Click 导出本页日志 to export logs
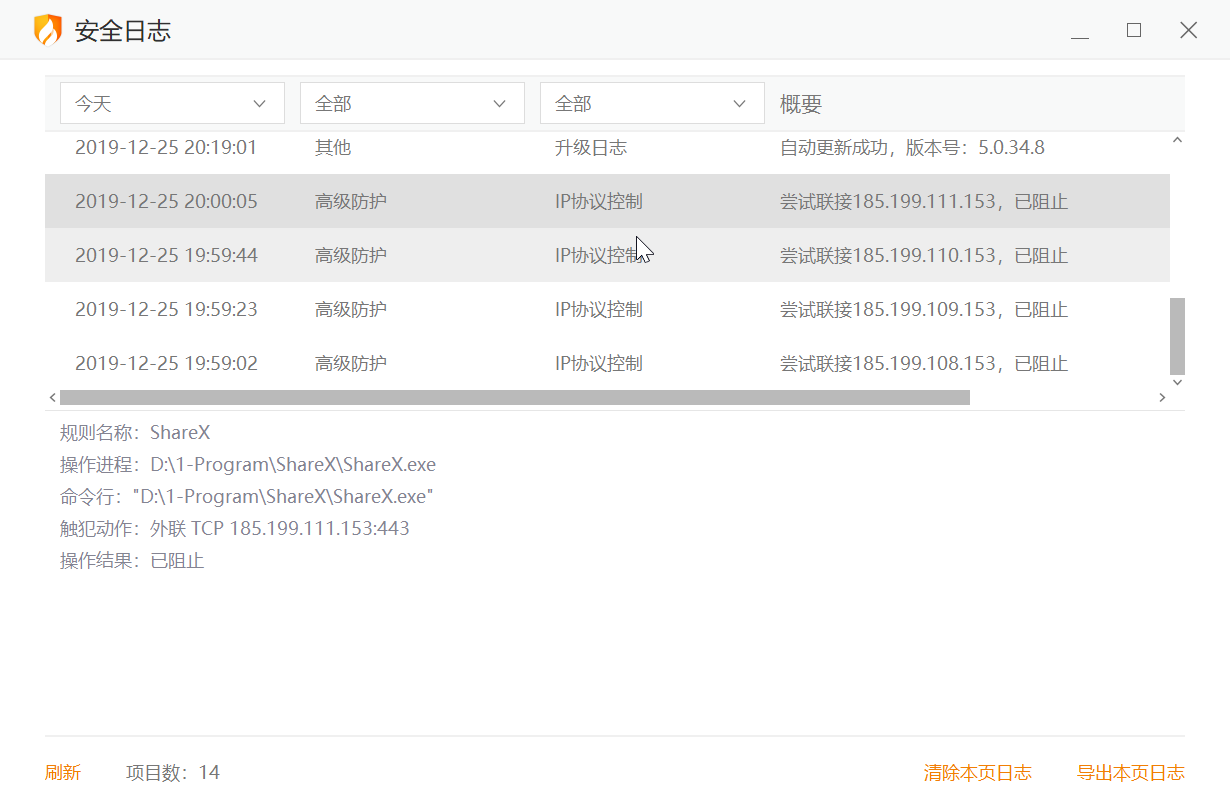1230x810 pixels. [x=1130, y=773]
